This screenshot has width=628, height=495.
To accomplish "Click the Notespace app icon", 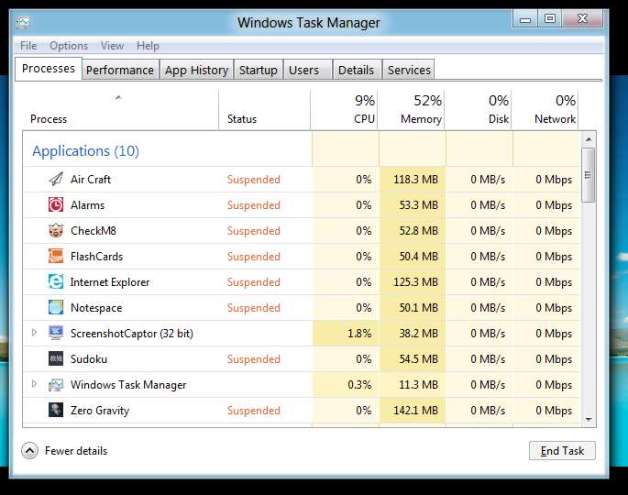I will 56,307.
